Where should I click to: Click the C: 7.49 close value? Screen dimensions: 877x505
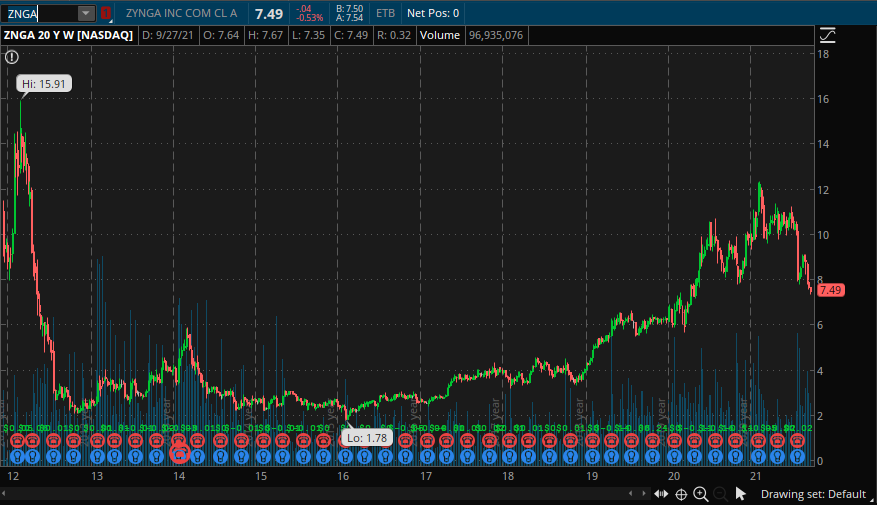pos(351,35)
